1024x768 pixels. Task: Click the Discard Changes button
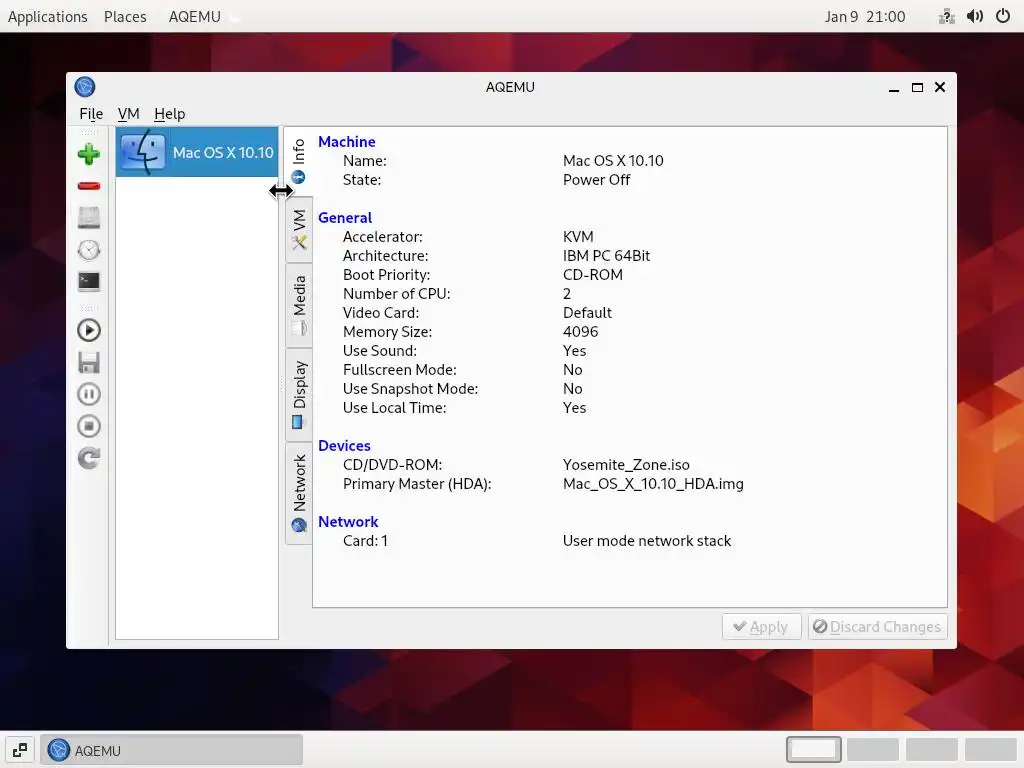point(877,627)
